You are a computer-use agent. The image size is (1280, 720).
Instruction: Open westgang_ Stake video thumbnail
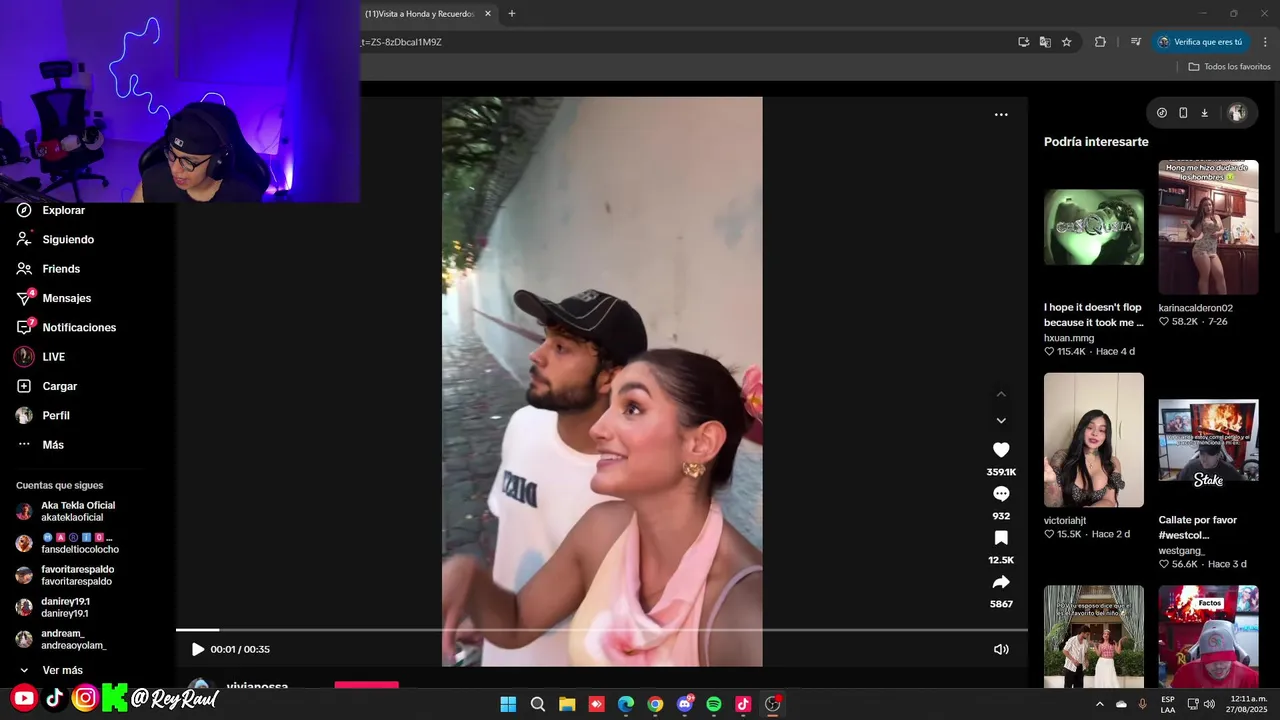pyautogui.click(x=1208, y=440)
